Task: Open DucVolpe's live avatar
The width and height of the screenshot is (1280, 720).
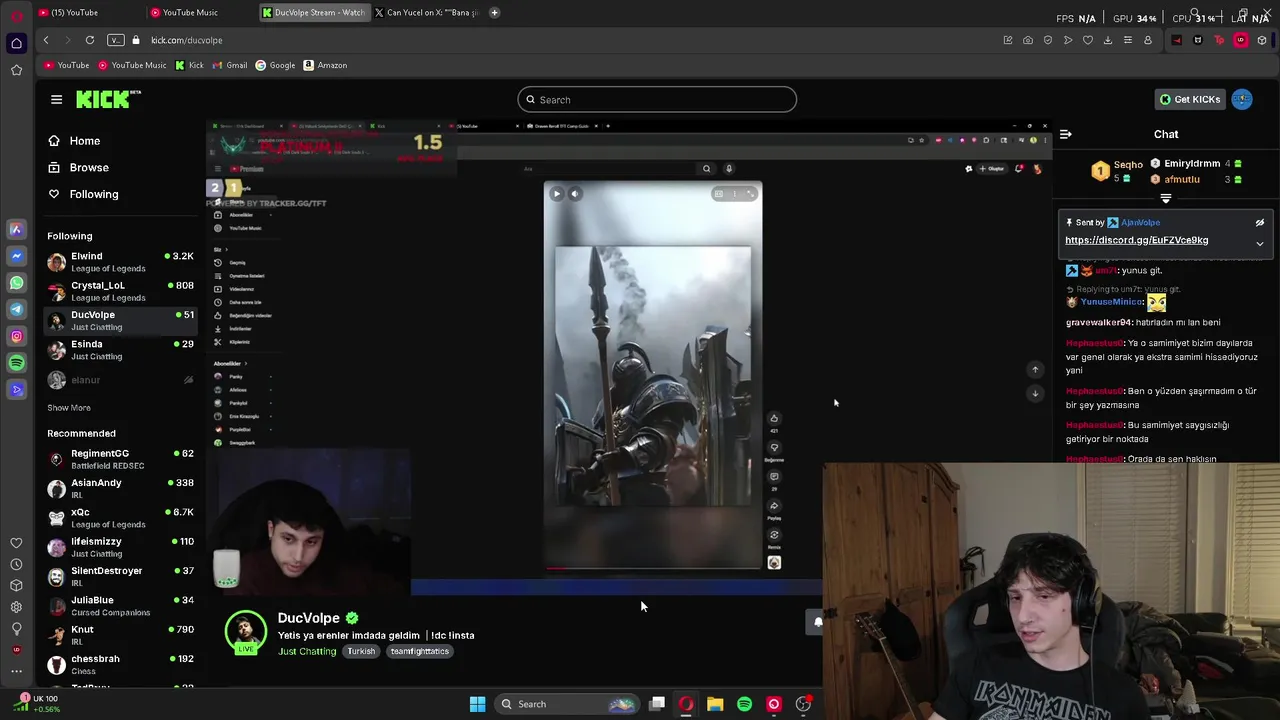Action: 245,632
